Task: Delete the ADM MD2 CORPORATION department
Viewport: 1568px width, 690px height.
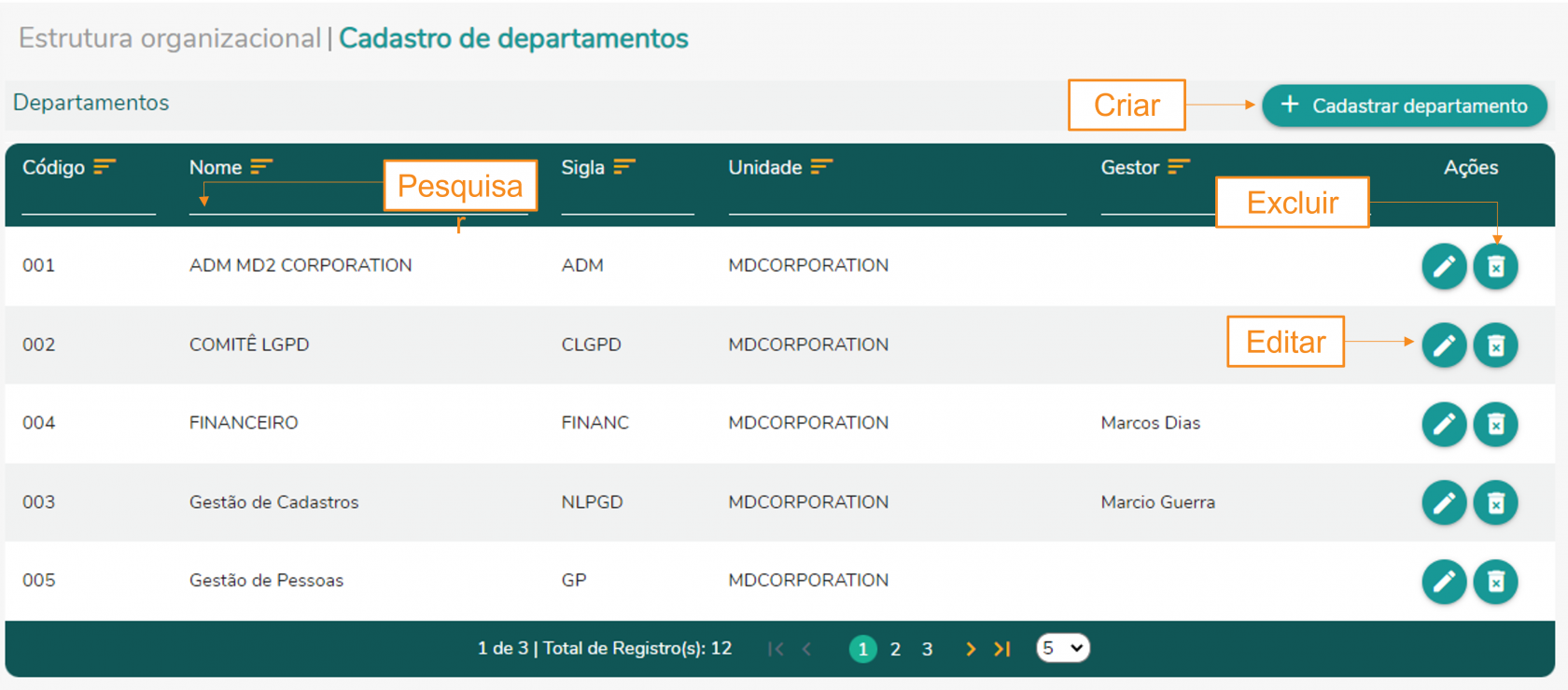Action: [x=1495, y=266]
